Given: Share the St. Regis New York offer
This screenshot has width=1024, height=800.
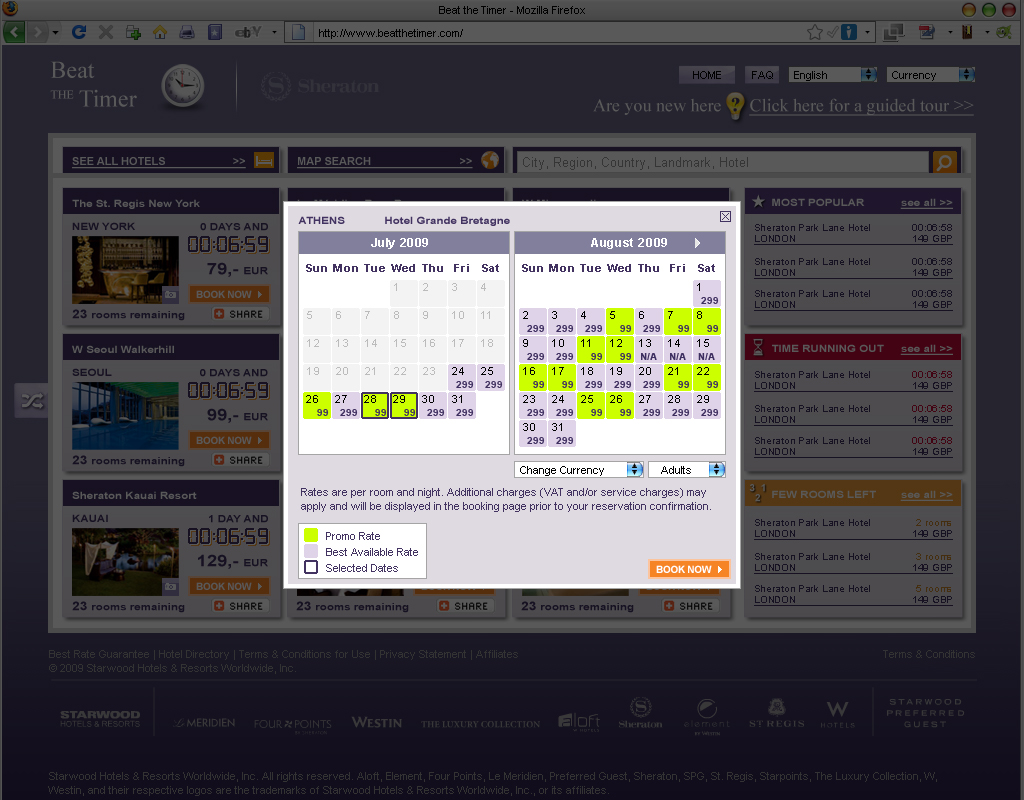Looking at the screenshot, I should coord(238,314).
